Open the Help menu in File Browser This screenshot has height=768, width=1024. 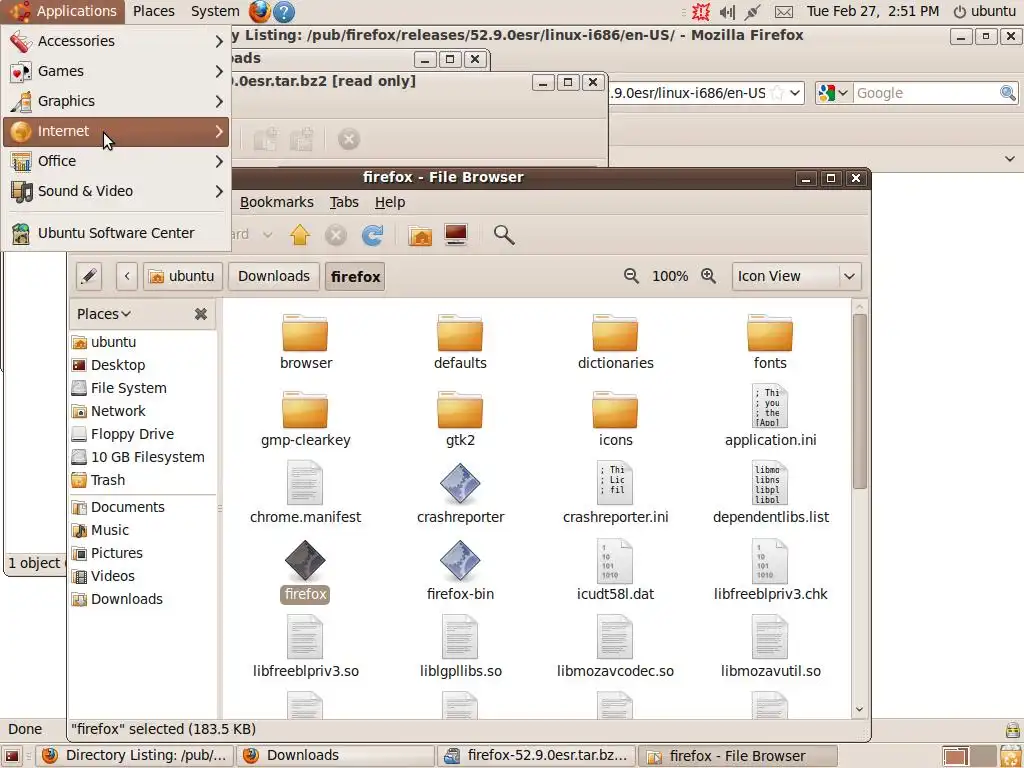pyautogui.click(x=390, y=202)
